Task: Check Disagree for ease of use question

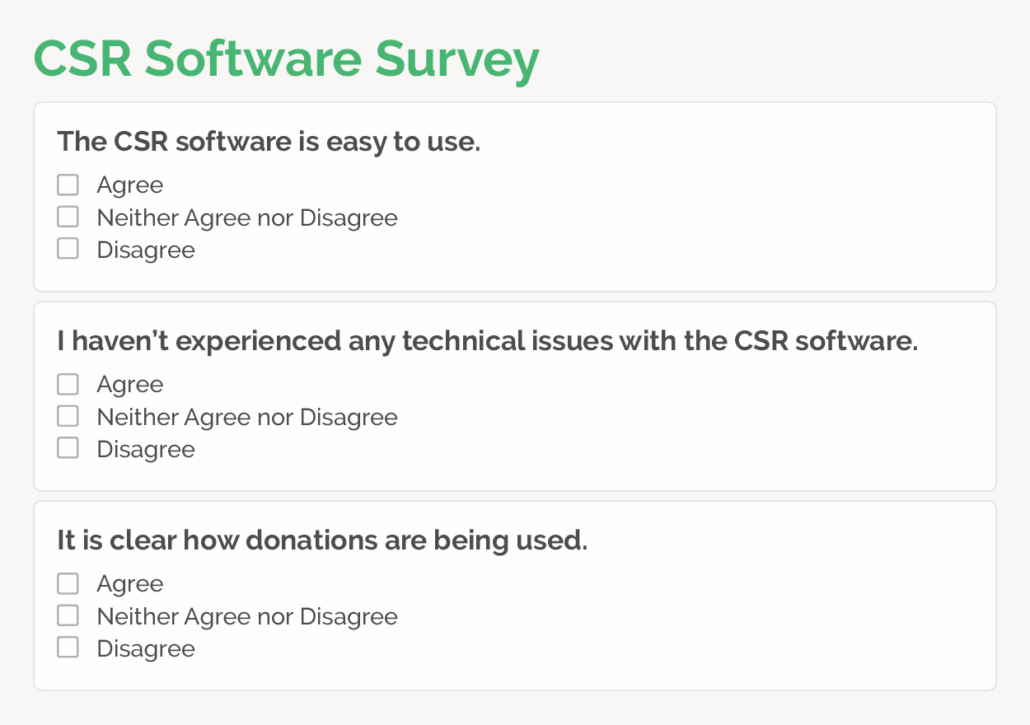Action: tap(67, 248)
